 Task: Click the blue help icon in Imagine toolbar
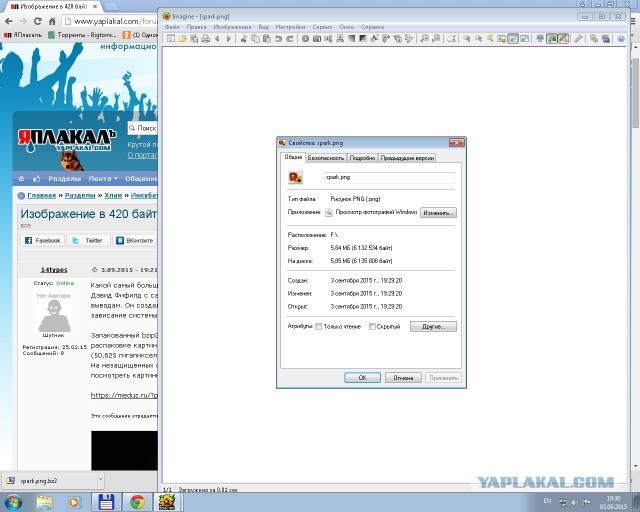point(621,38)
